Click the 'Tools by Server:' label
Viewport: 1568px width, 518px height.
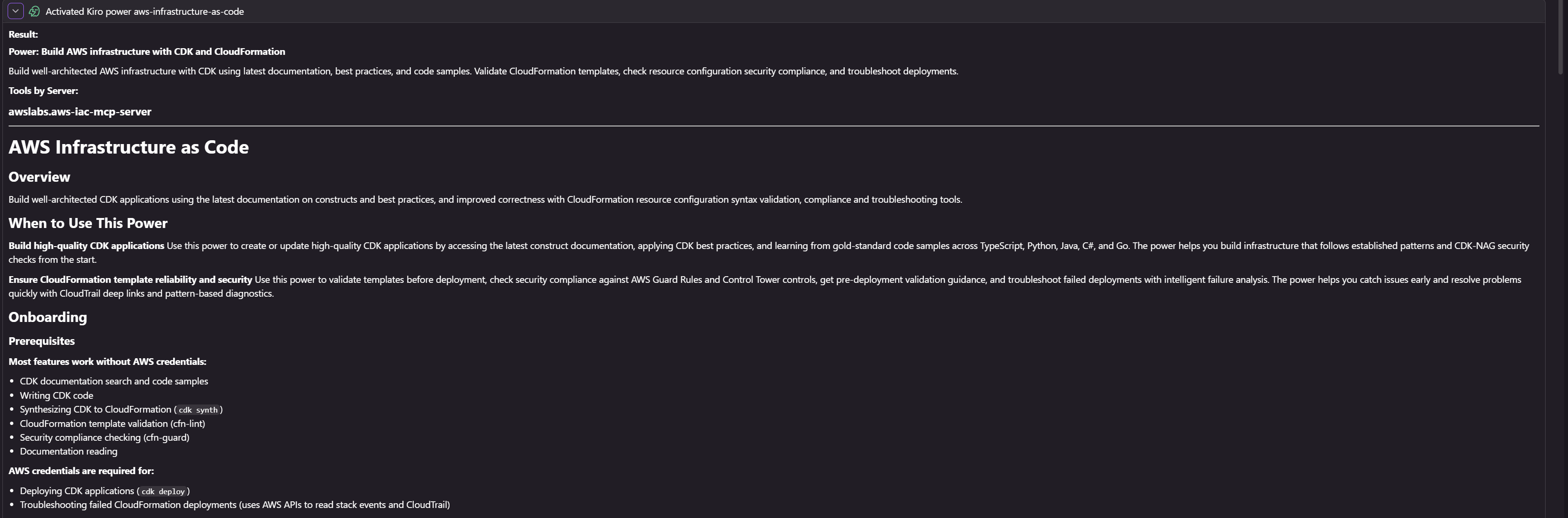43,91
